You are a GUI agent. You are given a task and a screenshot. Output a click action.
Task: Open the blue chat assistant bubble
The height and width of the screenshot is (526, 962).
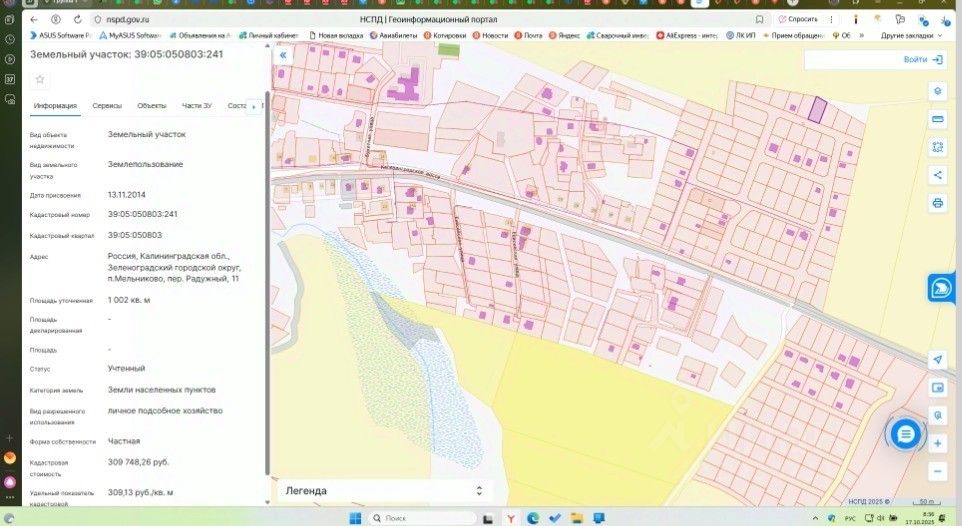[x=905, y=433]
